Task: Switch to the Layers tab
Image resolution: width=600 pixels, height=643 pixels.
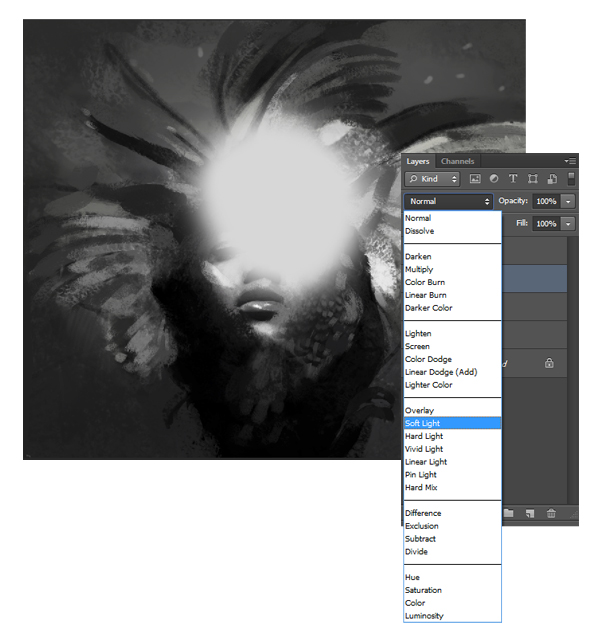Action: 418,161
